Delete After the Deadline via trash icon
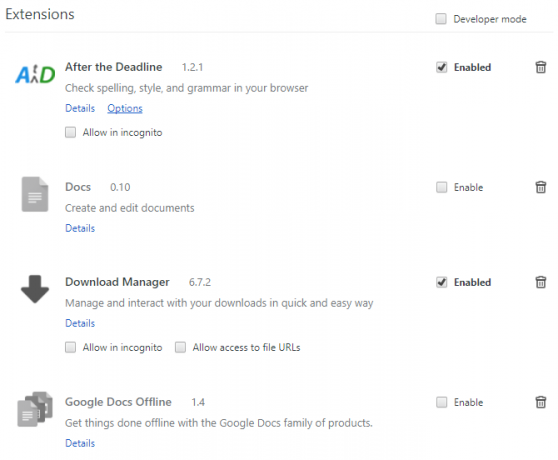 tap(541, 67)
